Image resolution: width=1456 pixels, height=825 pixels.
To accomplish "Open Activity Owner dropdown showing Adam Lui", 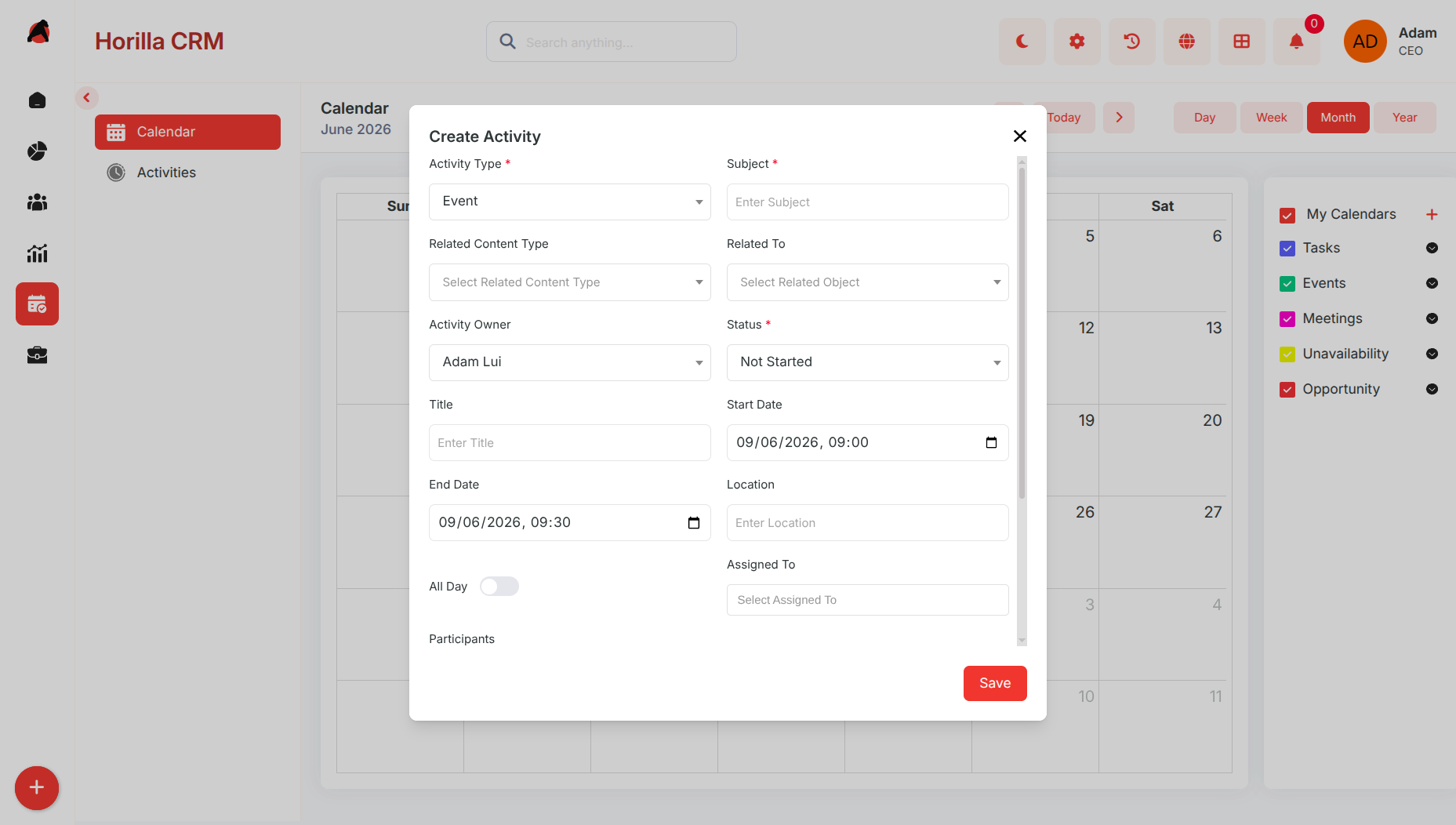I will pyautogui.click(x=570, y=362).
